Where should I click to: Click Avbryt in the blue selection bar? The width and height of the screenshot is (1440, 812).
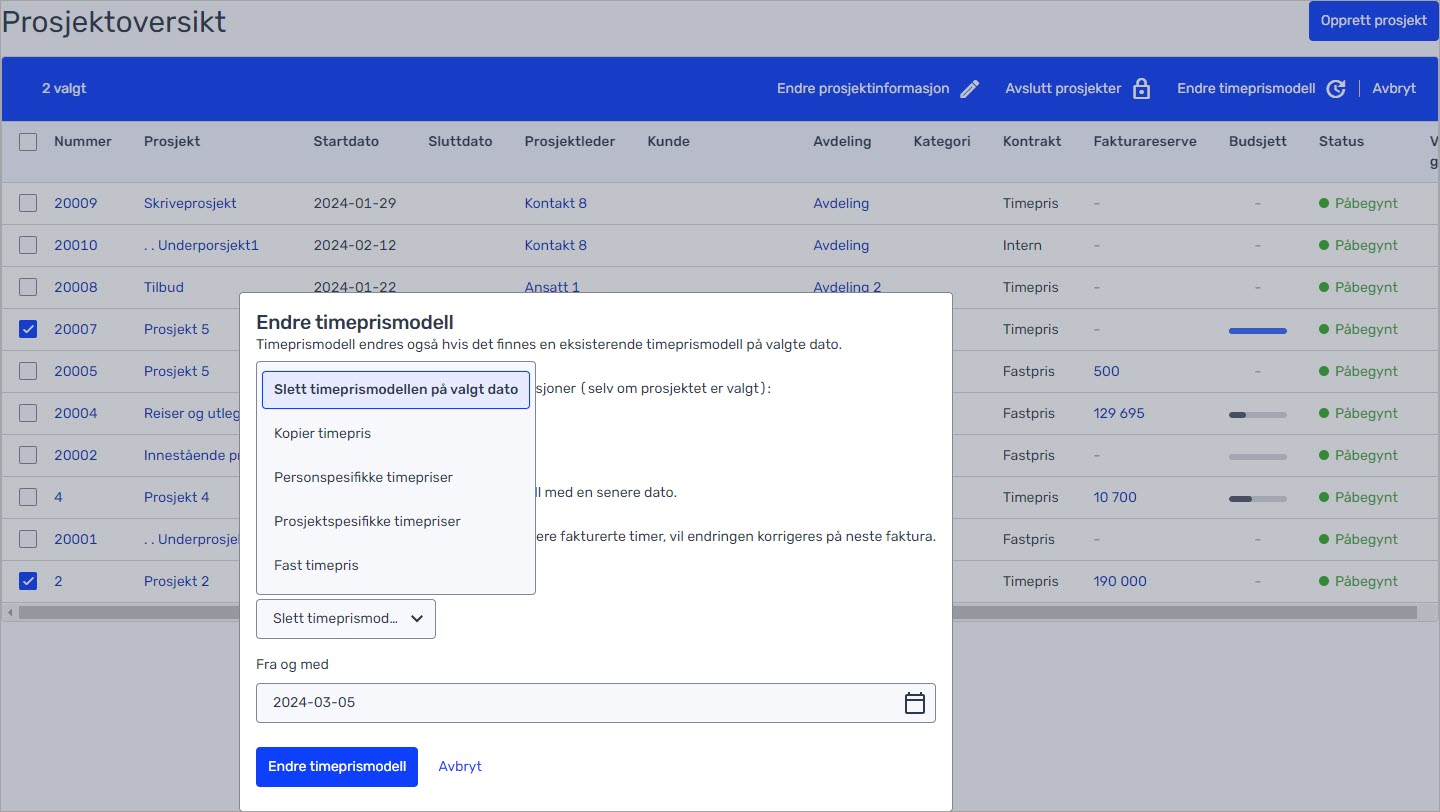coord(1394,88)
